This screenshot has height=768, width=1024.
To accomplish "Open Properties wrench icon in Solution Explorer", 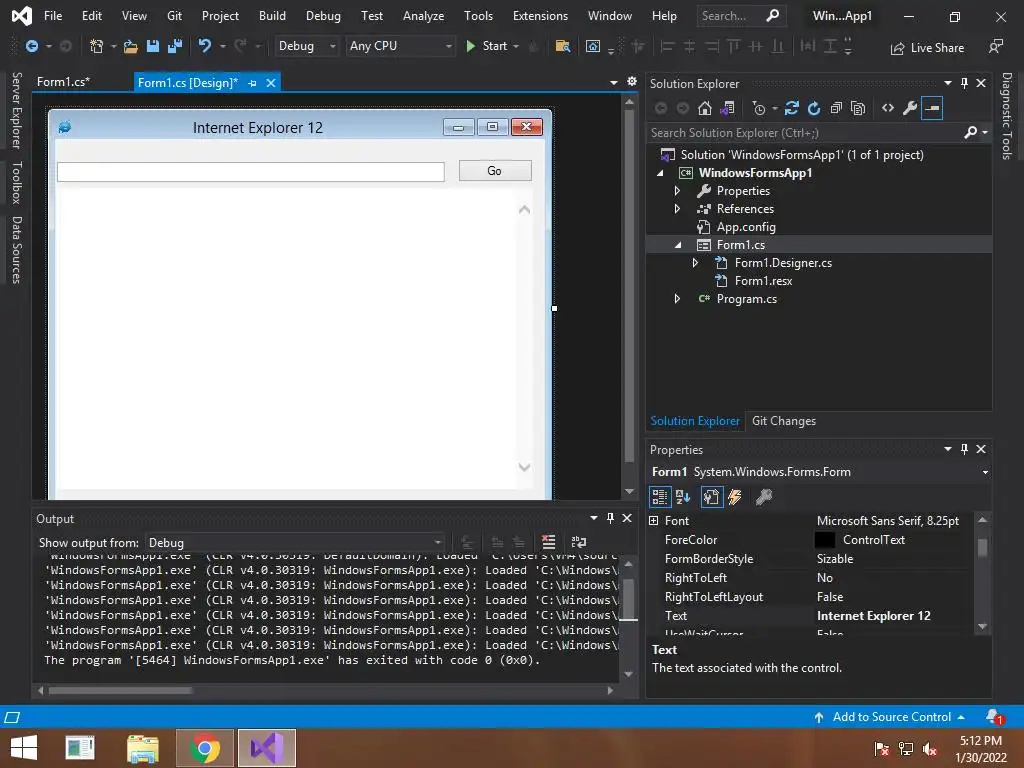I will coord(910,108).
